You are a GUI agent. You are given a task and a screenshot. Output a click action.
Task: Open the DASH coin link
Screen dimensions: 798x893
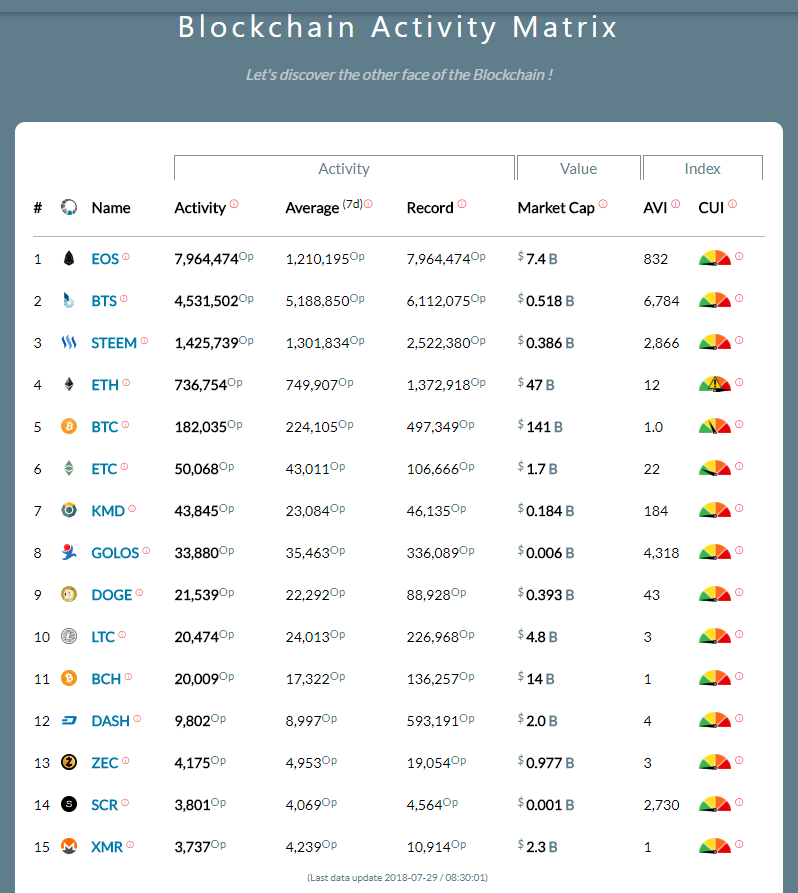pos(110,721)
